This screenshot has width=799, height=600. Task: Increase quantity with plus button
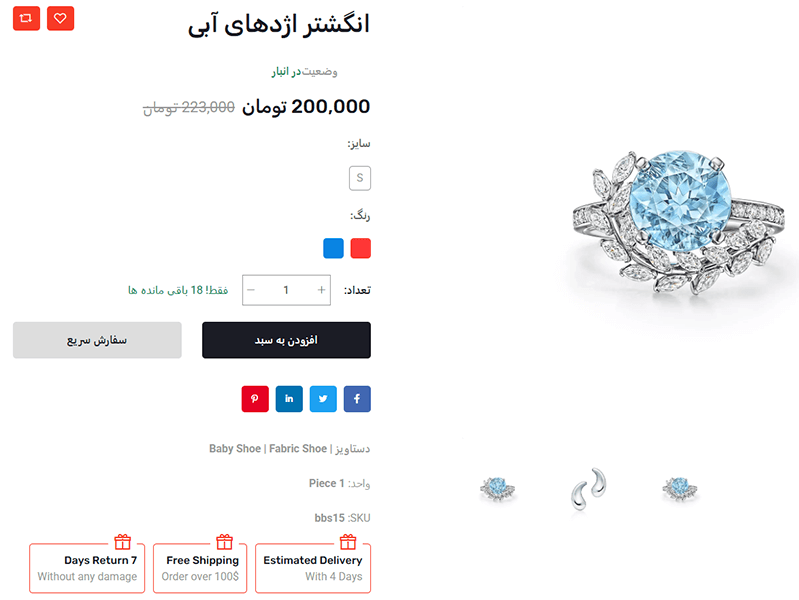tap(321, 290)
